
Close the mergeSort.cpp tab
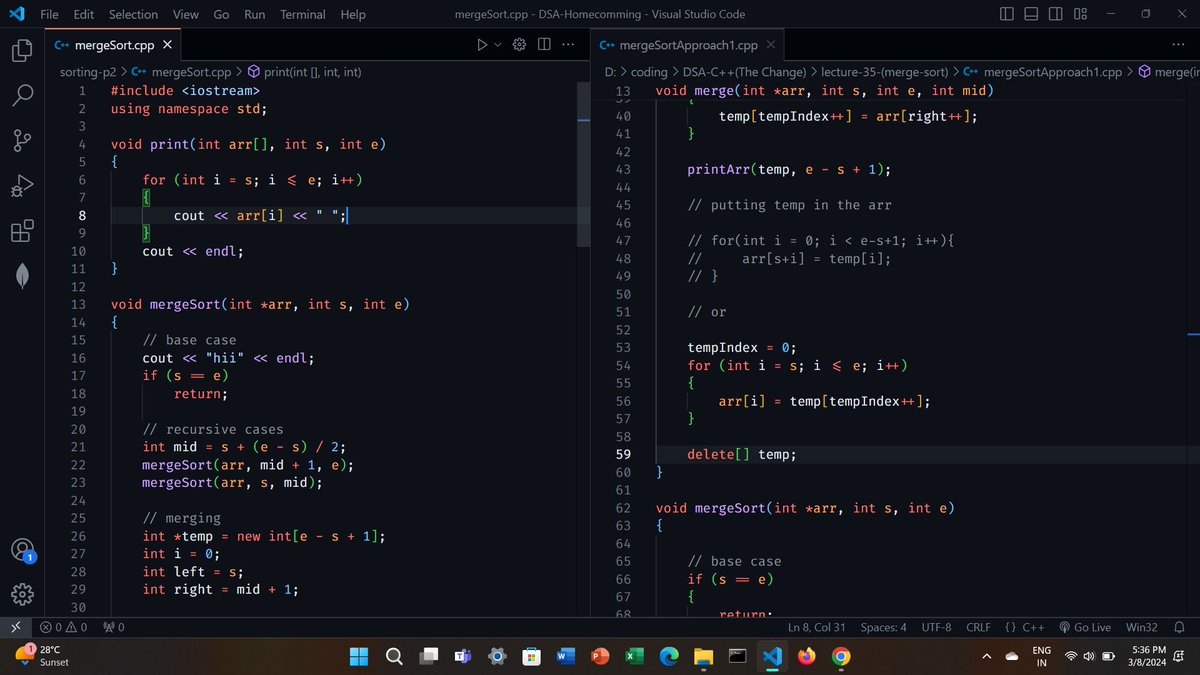tap(167, 45)
